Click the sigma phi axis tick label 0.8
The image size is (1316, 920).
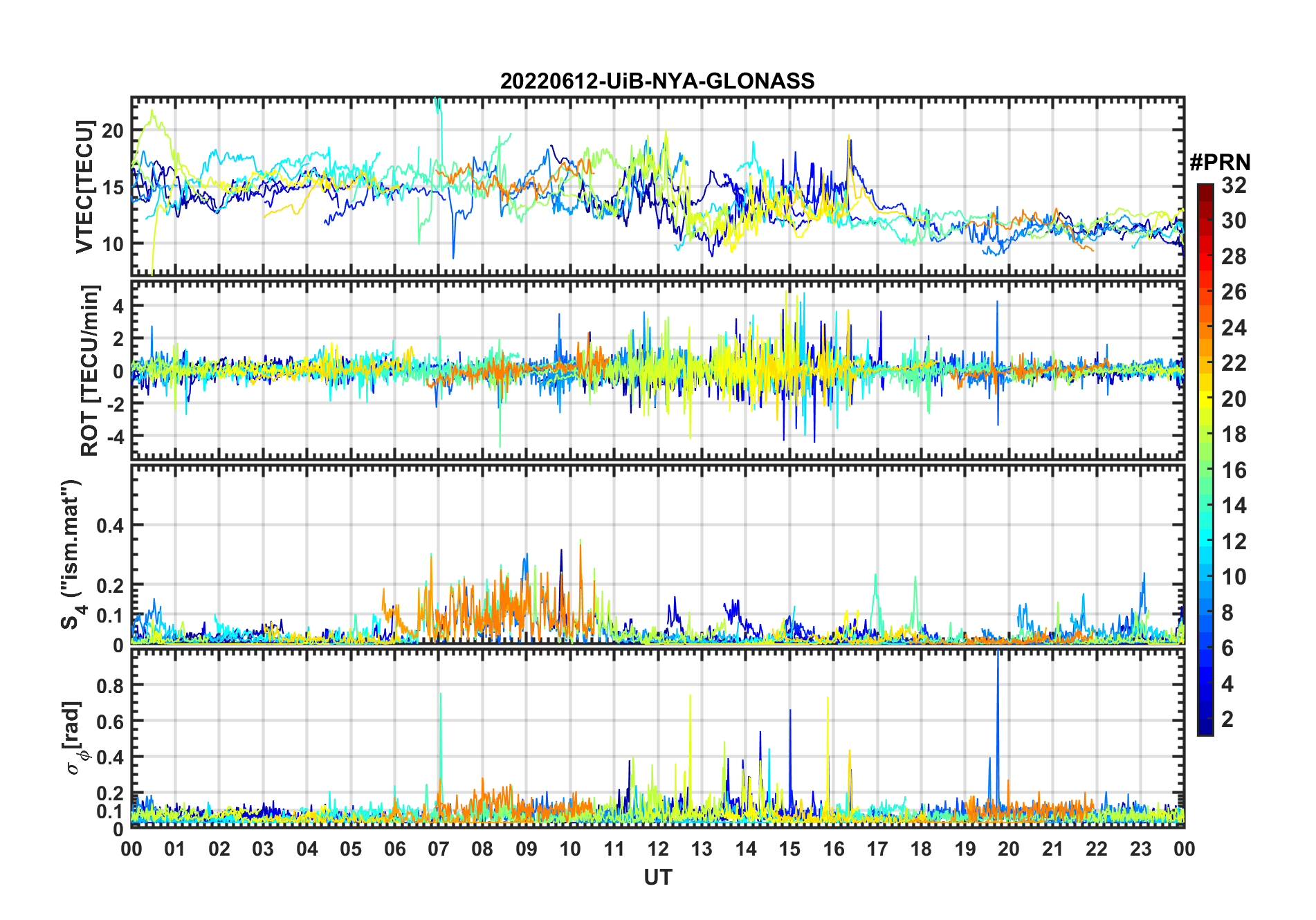point(110,686)
